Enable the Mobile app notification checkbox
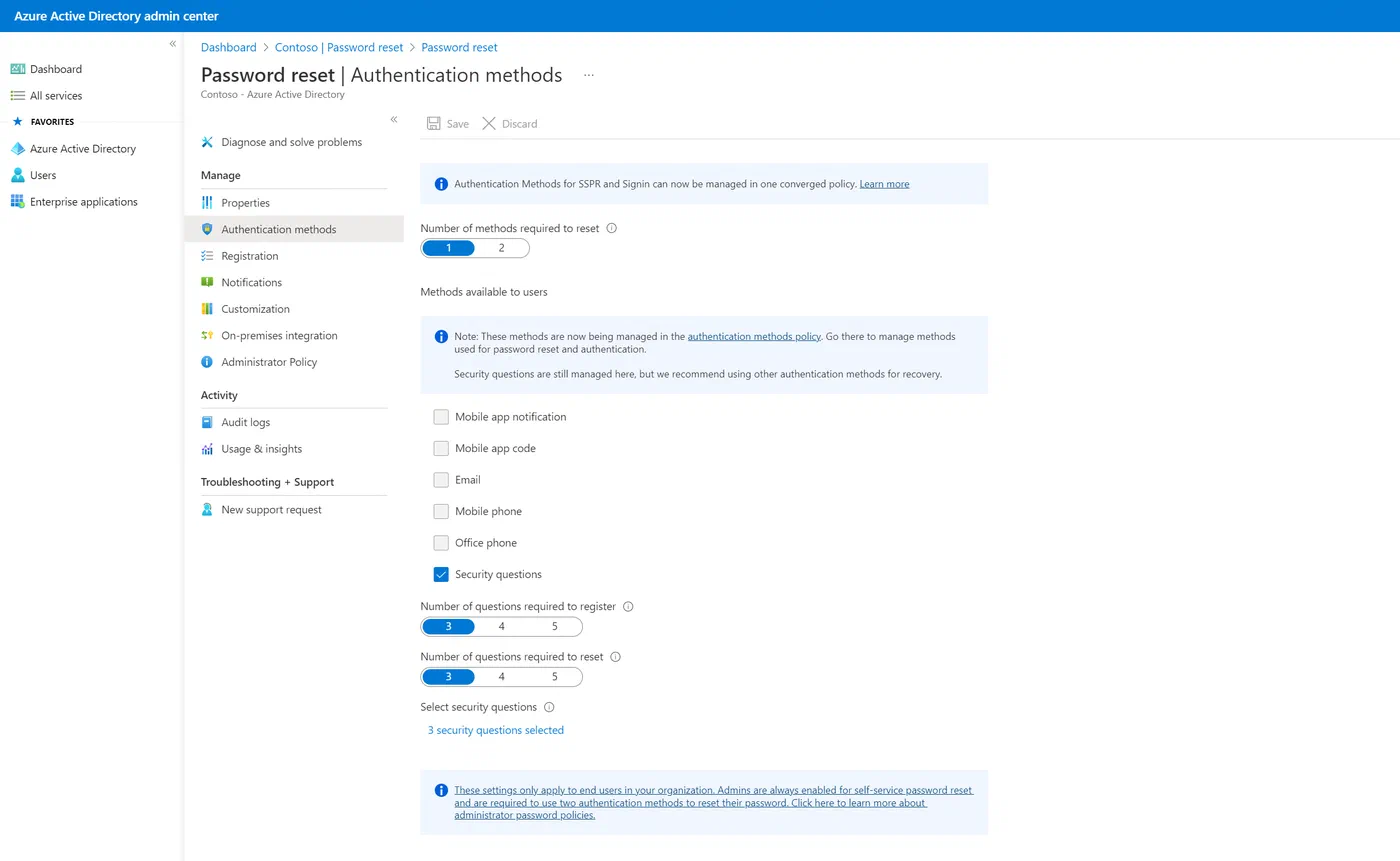The width and height of the screenshot is (1400, 861). click(441, 417)
